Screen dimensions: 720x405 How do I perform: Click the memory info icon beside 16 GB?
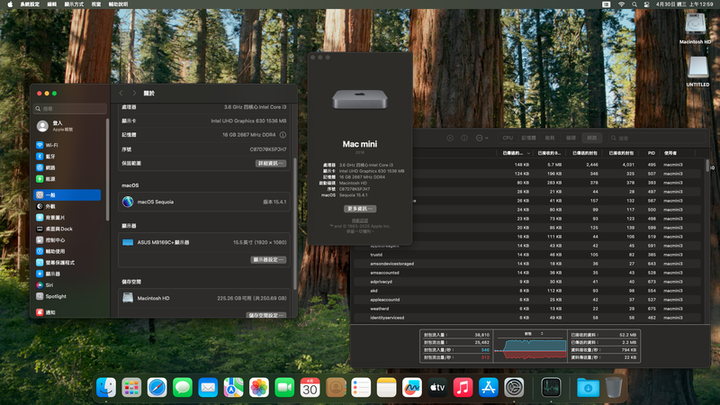click(283, 135)
